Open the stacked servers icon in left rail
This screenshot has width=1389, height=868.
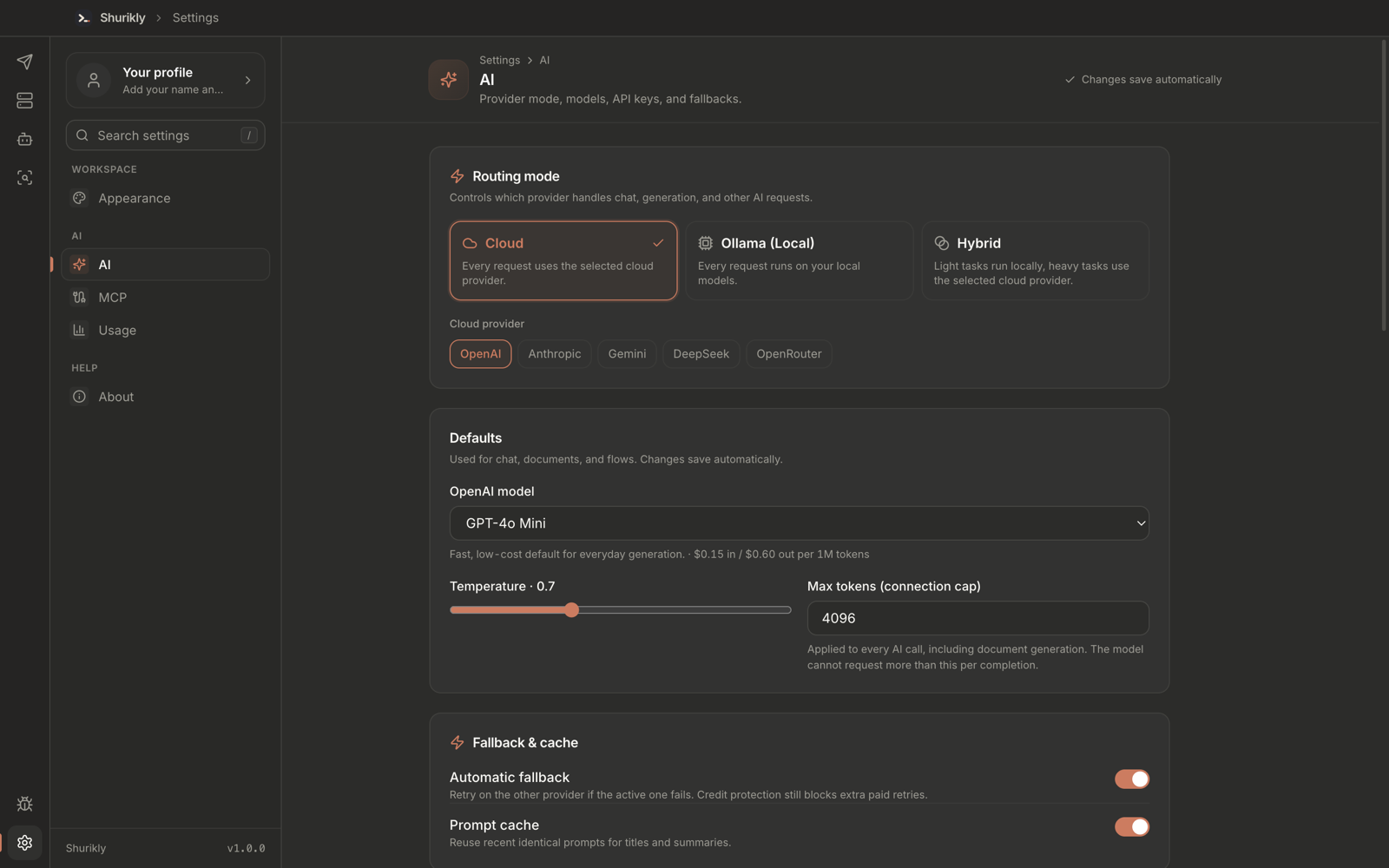point(24,101)
